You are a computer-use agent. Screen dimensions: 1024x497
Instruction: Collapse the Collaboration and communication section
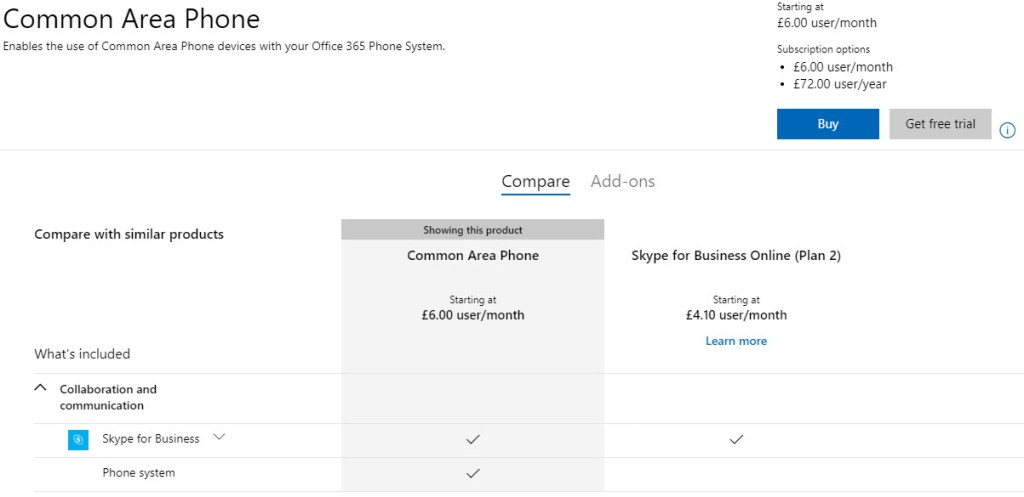click(x=41, y=389)
